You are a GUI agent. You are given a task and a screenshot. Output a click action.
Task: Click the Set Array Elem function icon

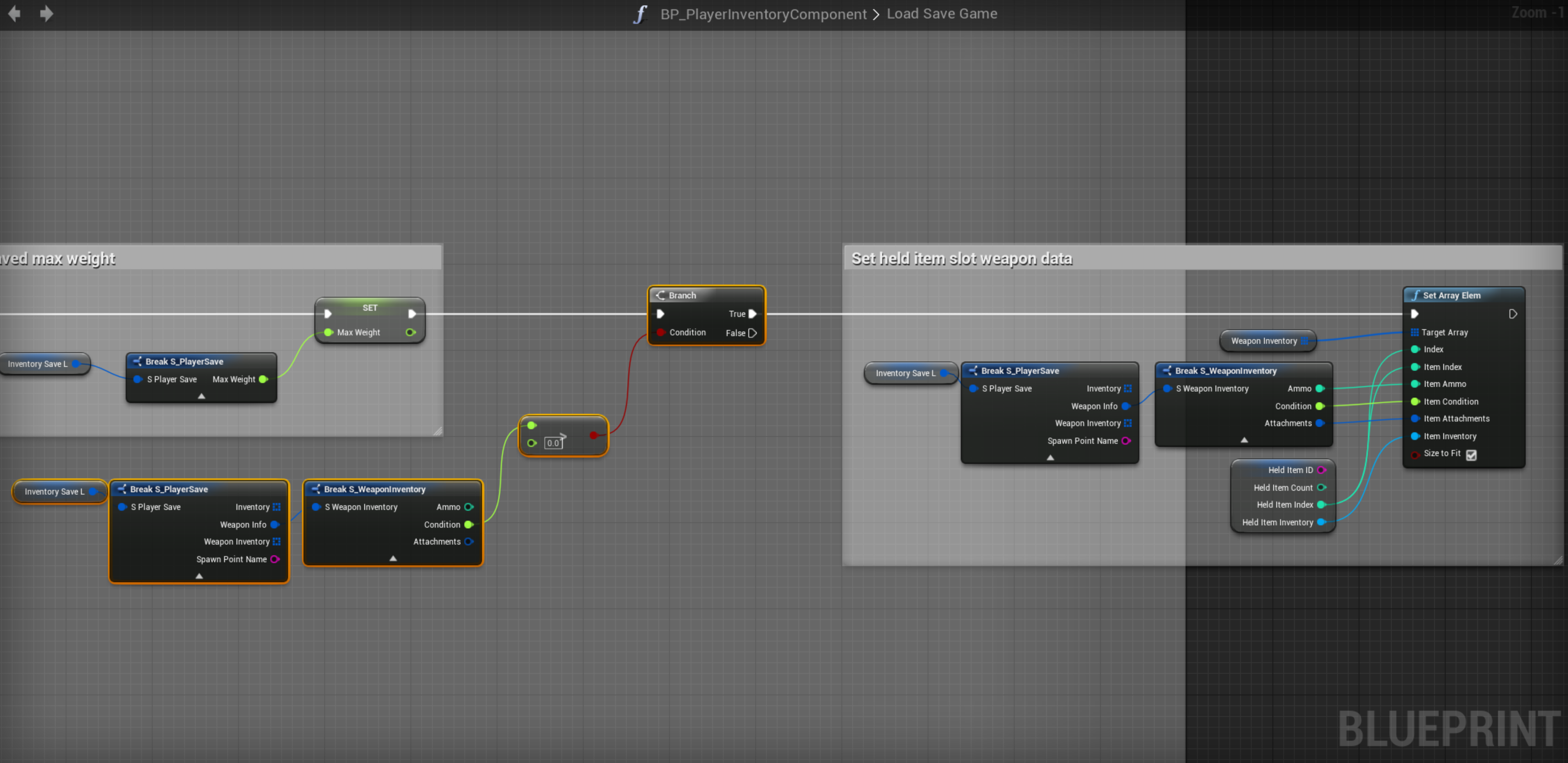[1415, 295]
